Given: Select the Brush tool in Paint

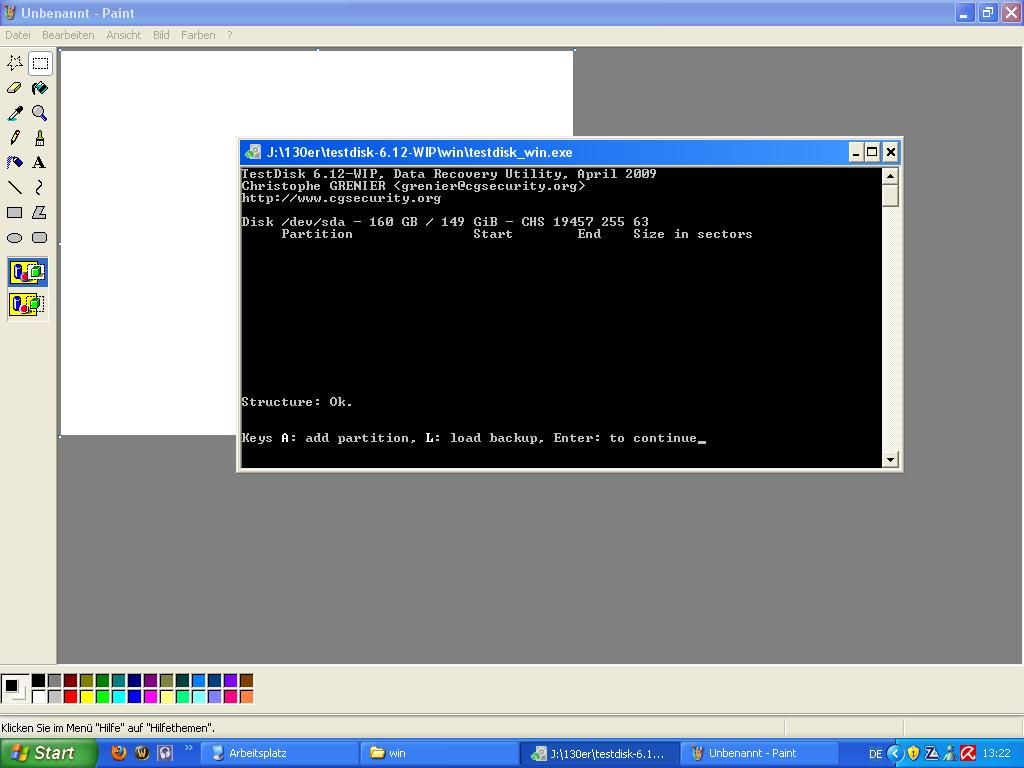Looking at the screenshot, I should 40,138.
